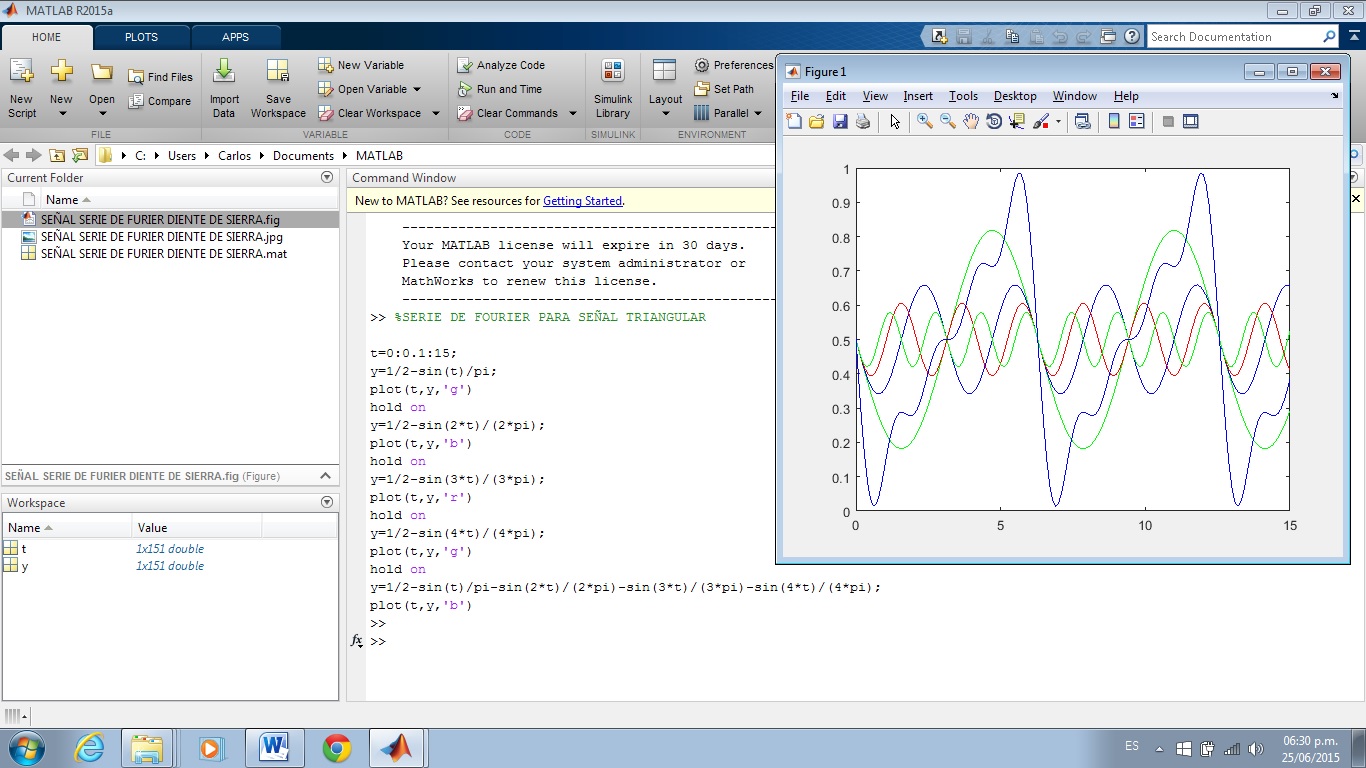Open the Brush tool dropdown arrow

coord(1058,121)
